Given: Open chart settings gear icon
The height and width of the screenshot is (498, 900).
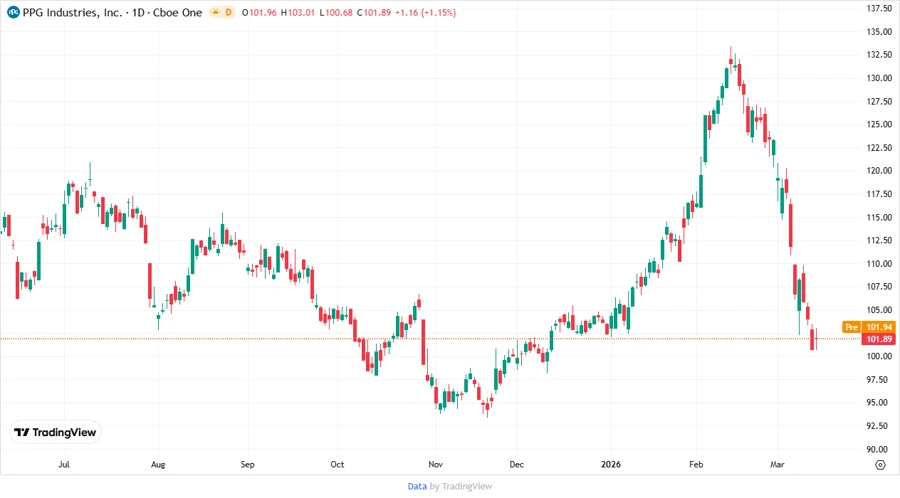Looking at the screenshot, I should [x=880, y=465].
